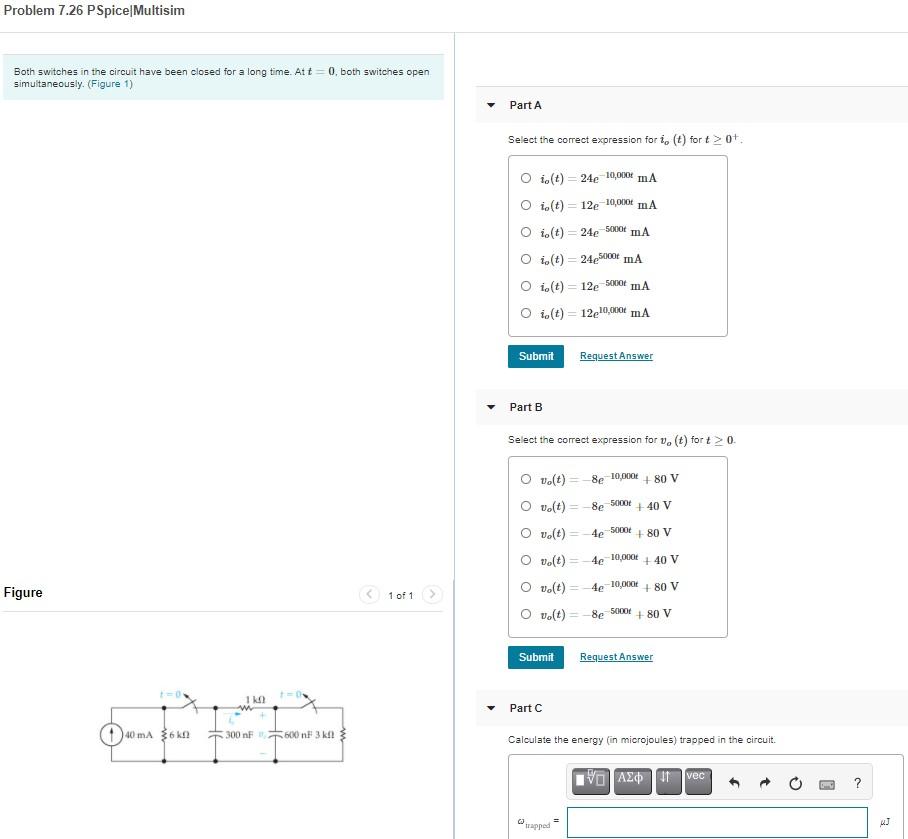908x839 pixels.
Task: Pick i_o(t) = 12e^-5000t mA option
Action: [525, 285]
